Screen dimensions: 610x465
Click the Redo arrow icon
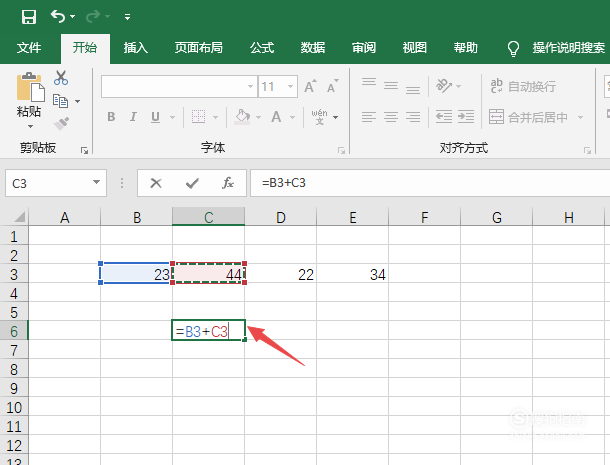(93, 16)
